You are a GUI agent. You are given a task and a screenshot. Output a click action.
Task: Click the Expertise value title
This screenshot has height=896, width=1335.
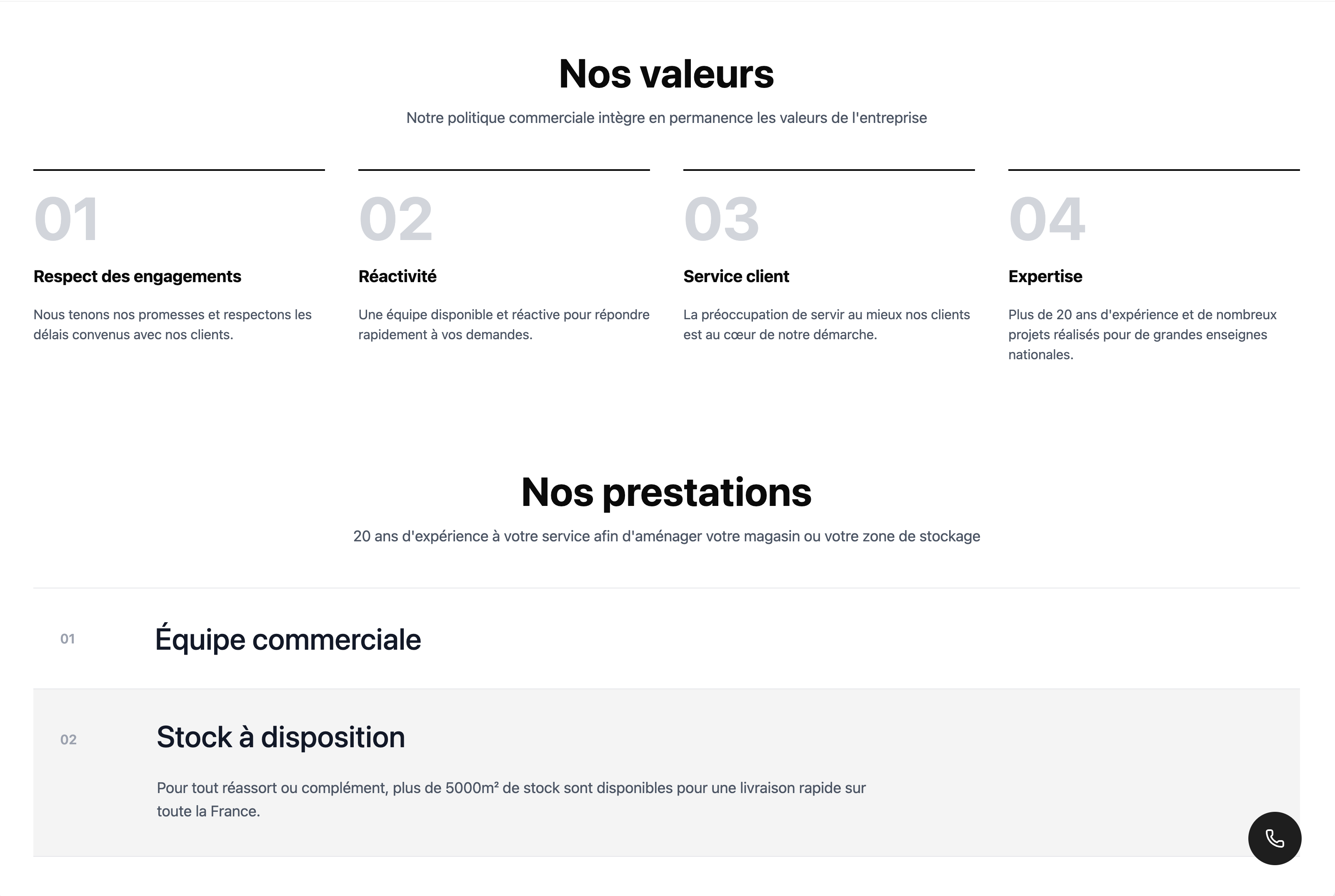click(x=1045, y=277)
